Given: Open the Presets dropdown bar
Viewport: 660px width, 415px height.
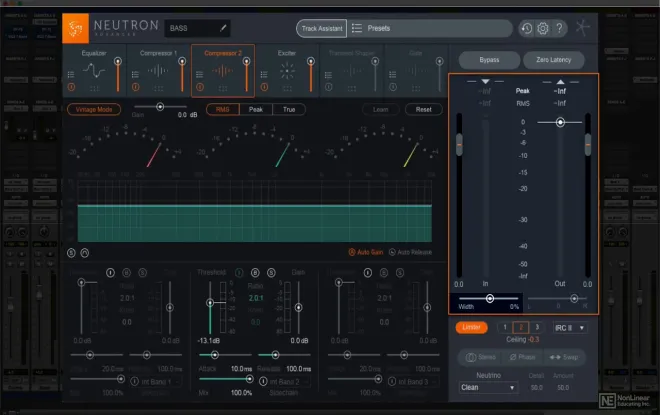Looking at the screenshot, I should pos(429,28).
